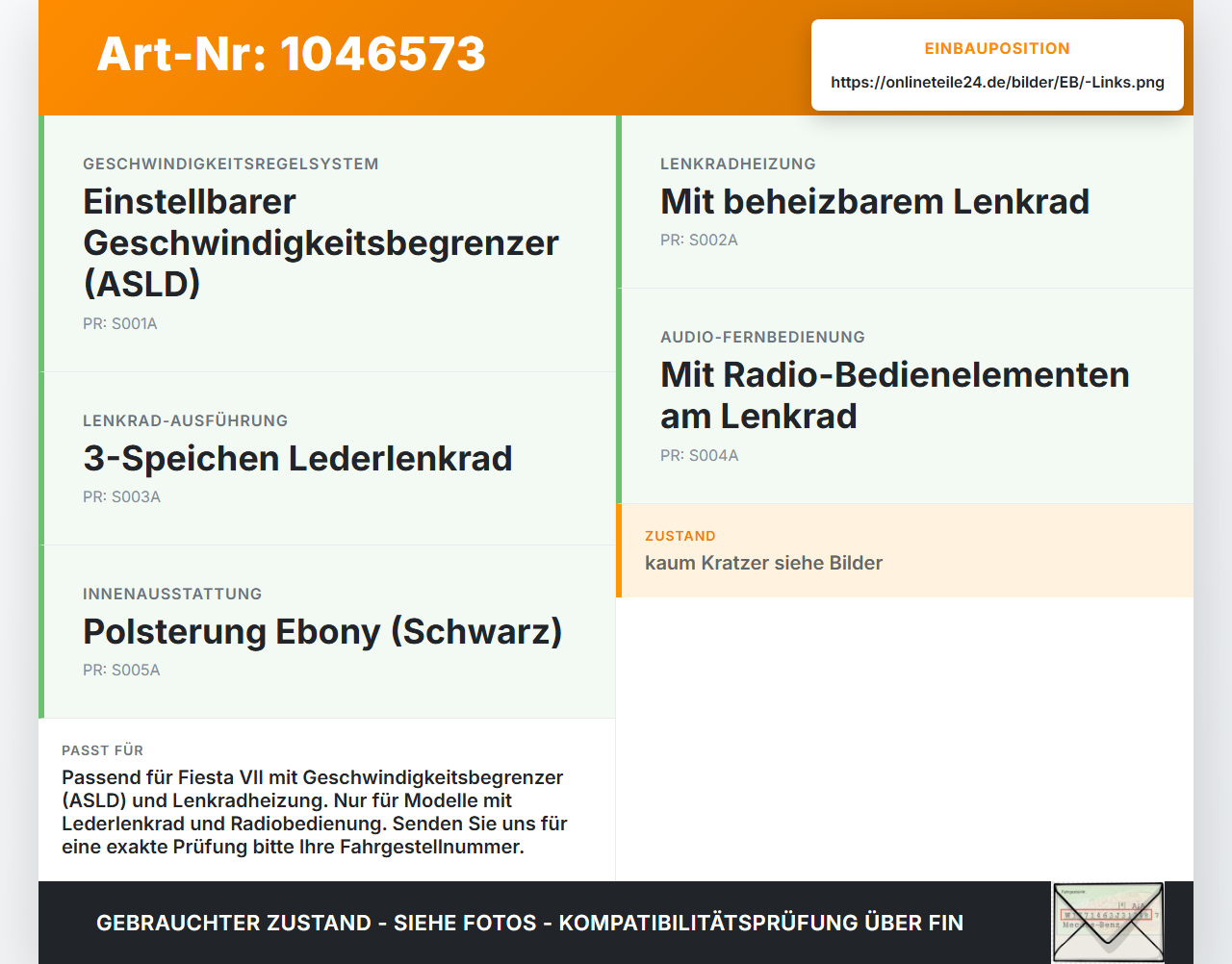
Task: Click PR code S004A
Action: 700,456
